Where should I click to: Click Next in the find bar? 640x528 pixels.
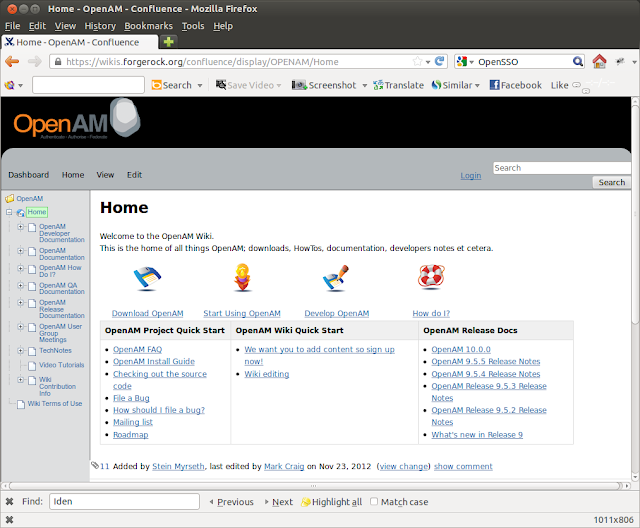(279, 502)
